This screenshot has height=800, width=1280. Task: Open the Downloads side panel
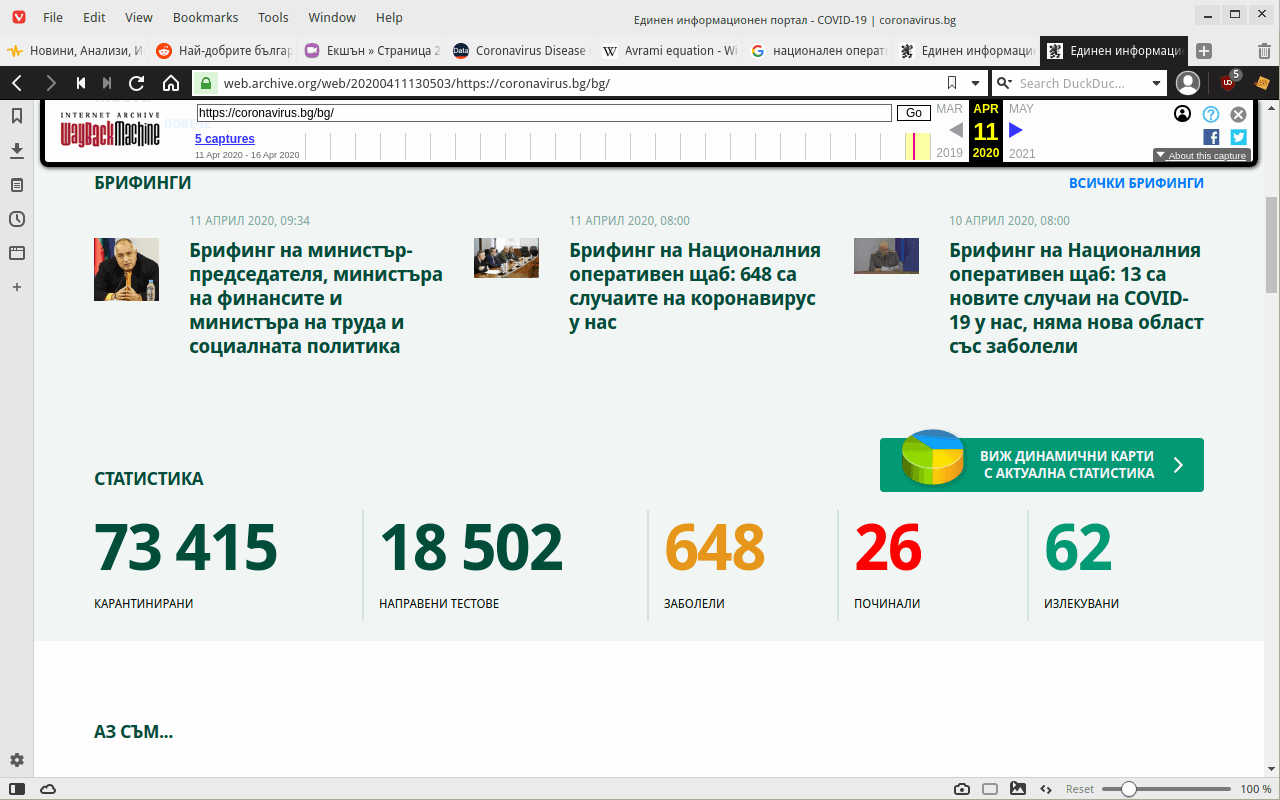click(17, 150)
